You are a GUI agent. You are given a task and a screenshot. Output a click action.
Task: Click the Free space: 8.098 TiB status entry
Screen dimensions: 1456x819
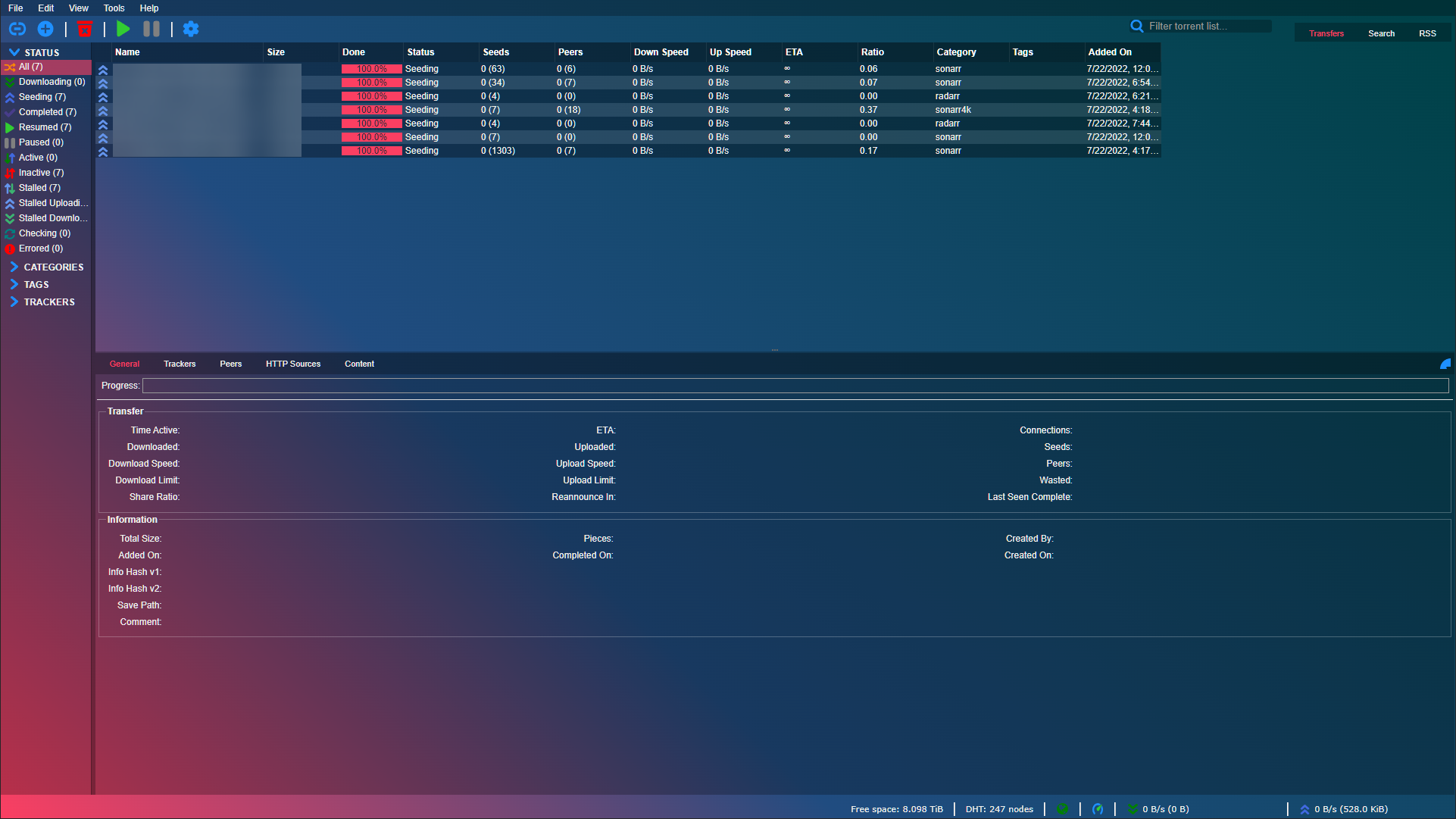(x=897, y=809)
